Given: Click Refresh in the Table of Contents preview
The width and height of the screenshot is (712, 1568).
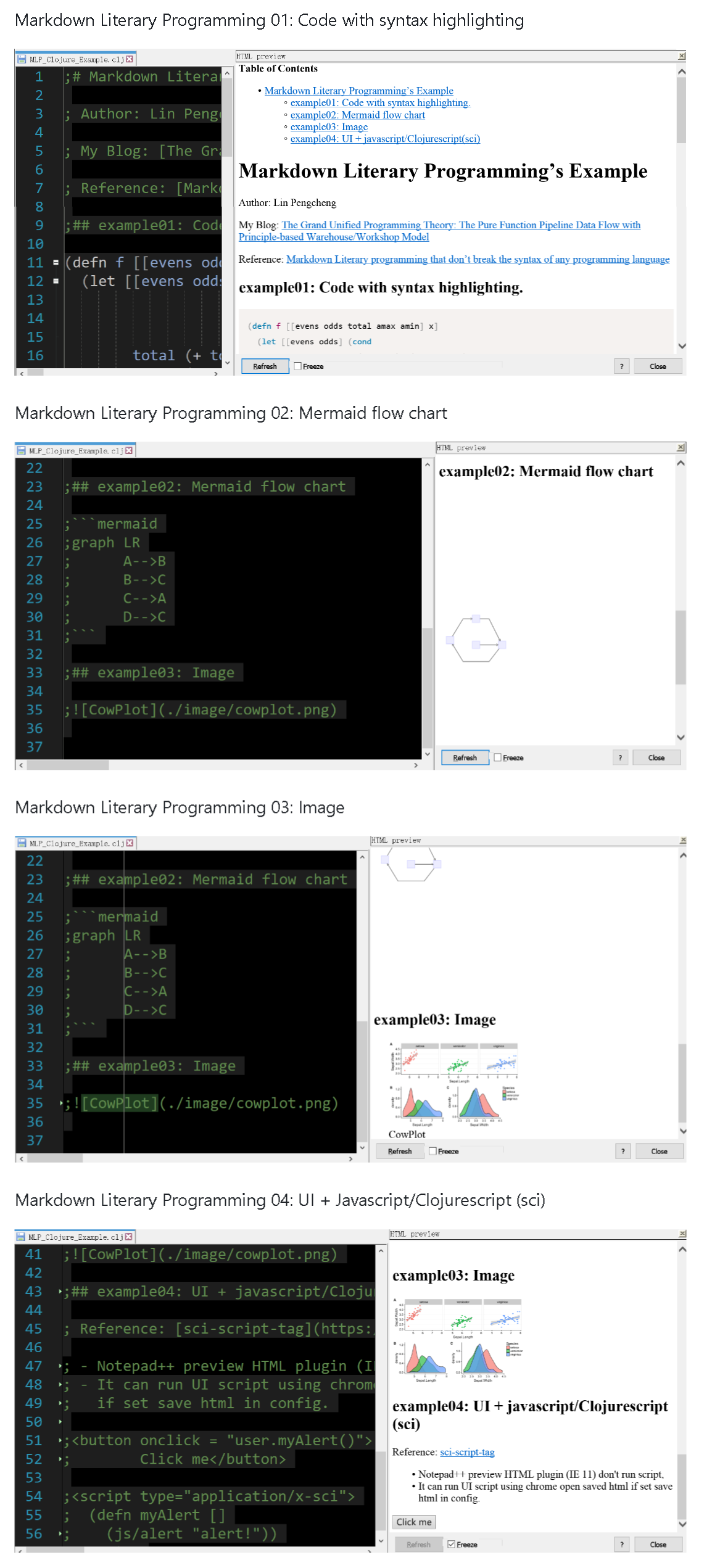Looking at the screenshot, I should click(x=265, y=366).
